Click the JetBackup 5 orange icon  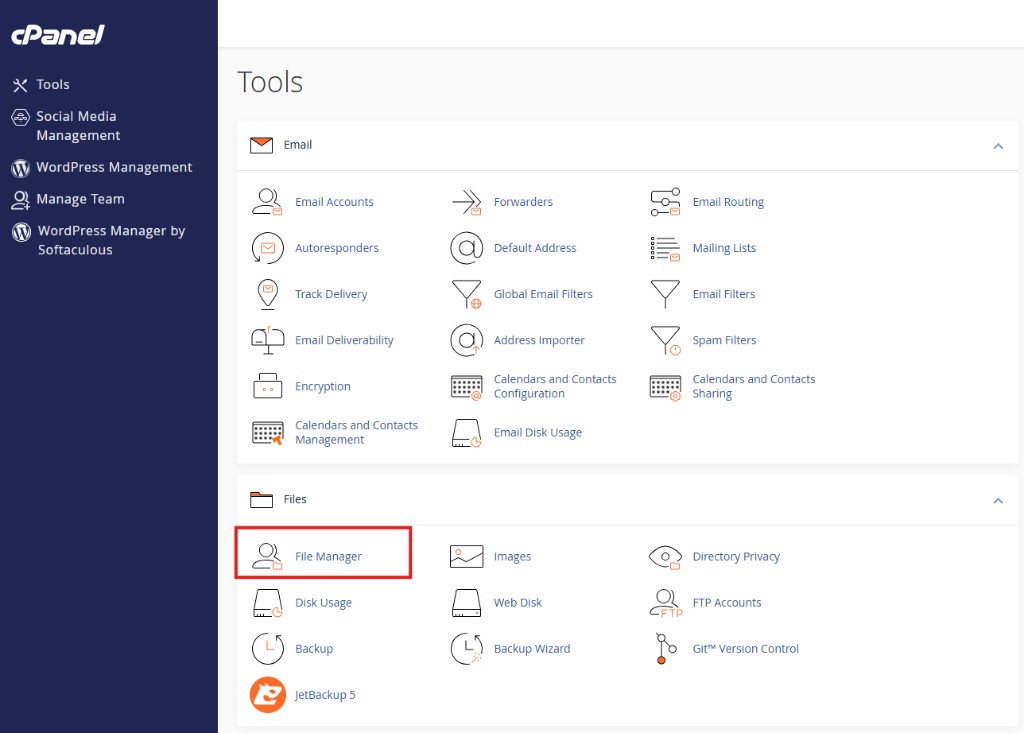(267, 694)
